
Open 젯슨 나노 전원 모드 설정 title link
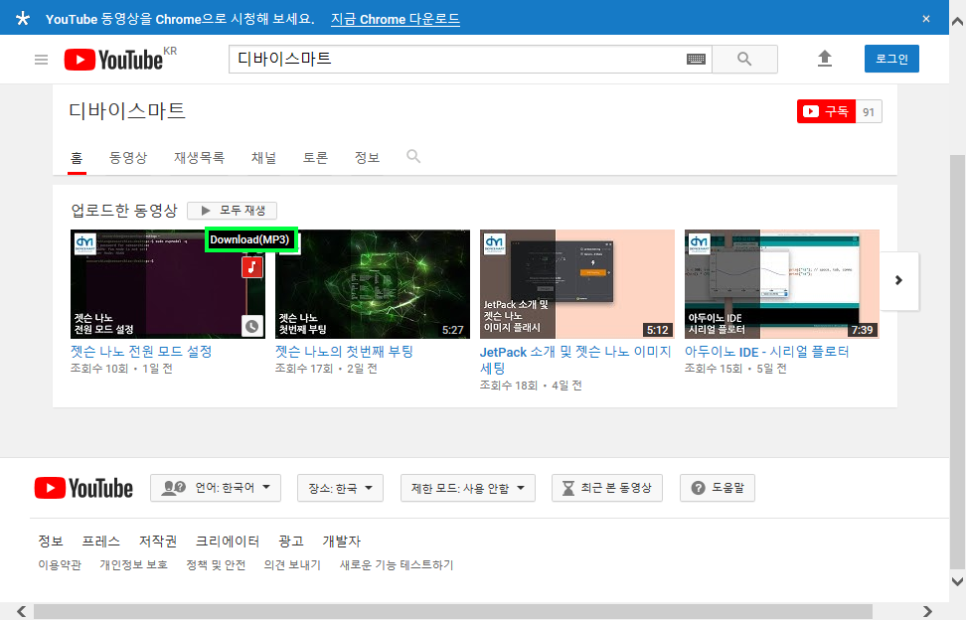[141, 351]
